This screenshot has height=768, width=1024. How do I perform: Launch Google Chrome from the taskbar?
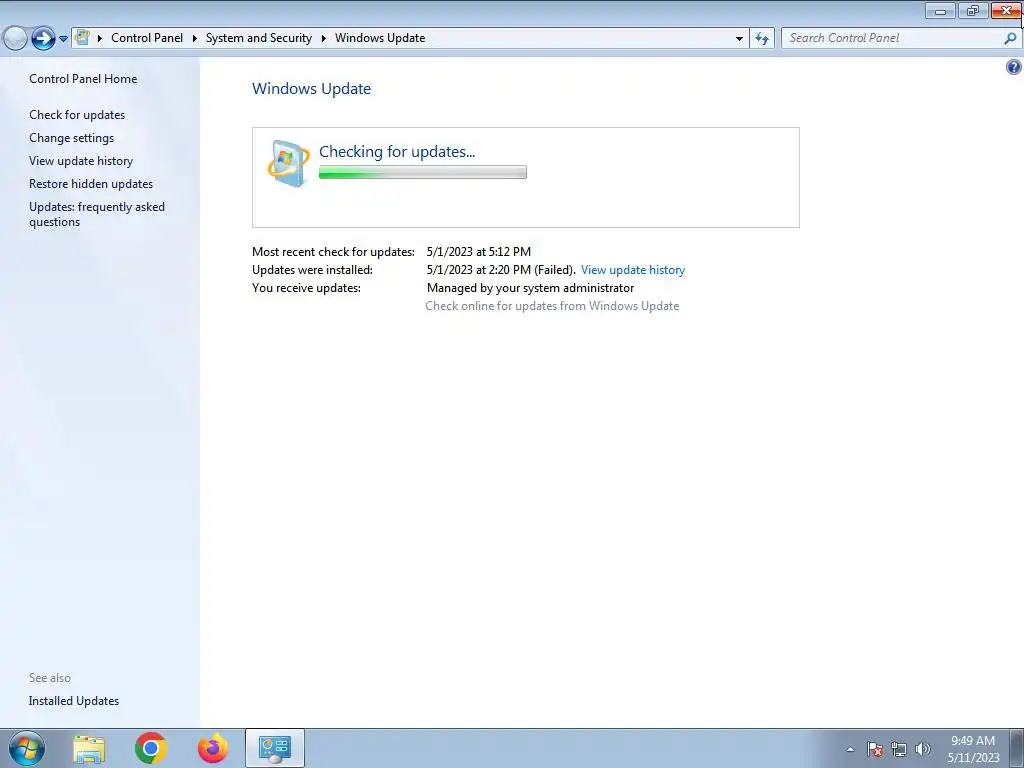[151, 748]
